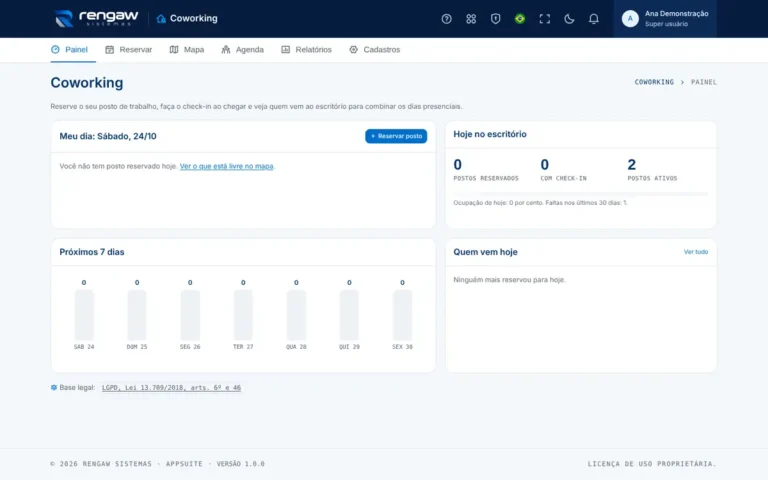The width and height of the screenshot is (768, 480).
Task: Click the Rengaw Sistemas logo
Action: coord(96,19)
